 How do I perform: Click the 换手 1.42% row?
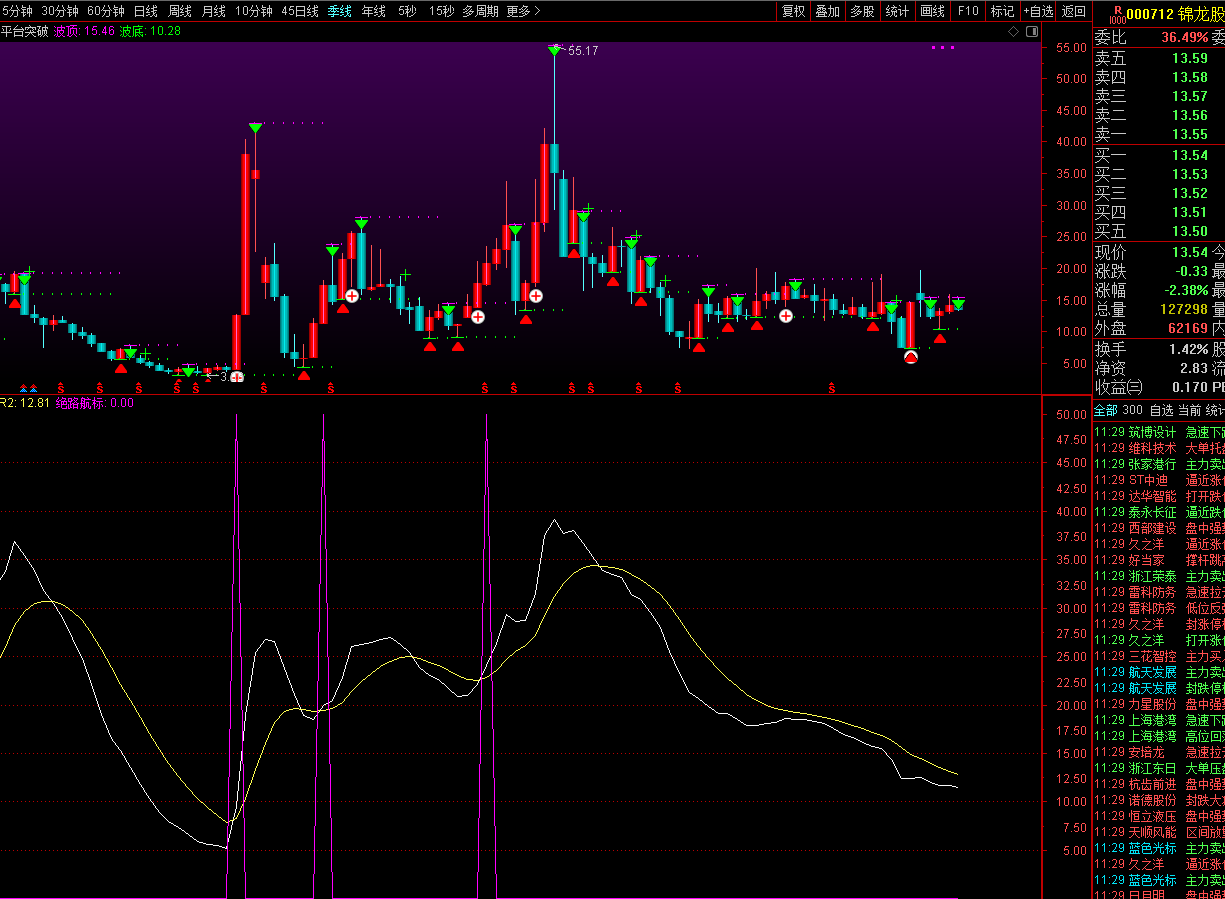[1158, 349]
